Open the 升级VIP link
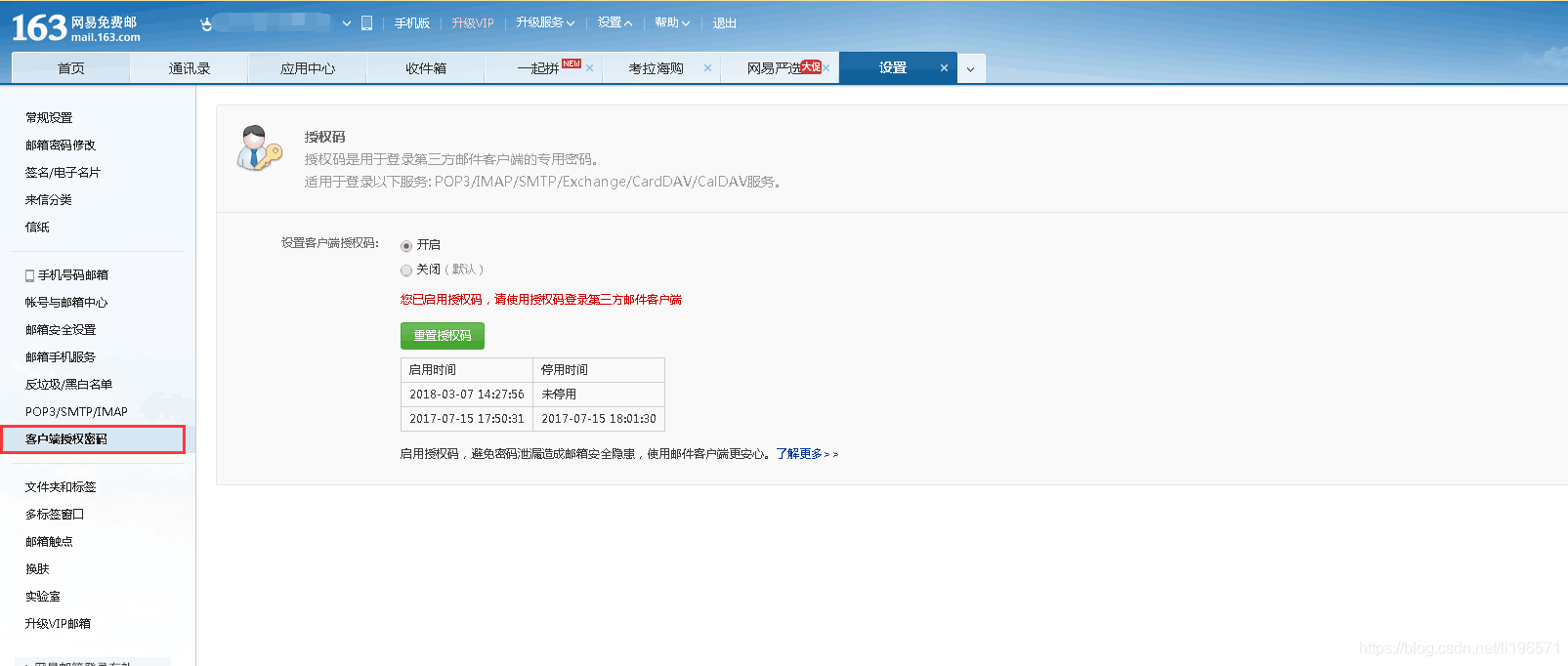1568x666 pixels. click(473, 23)
